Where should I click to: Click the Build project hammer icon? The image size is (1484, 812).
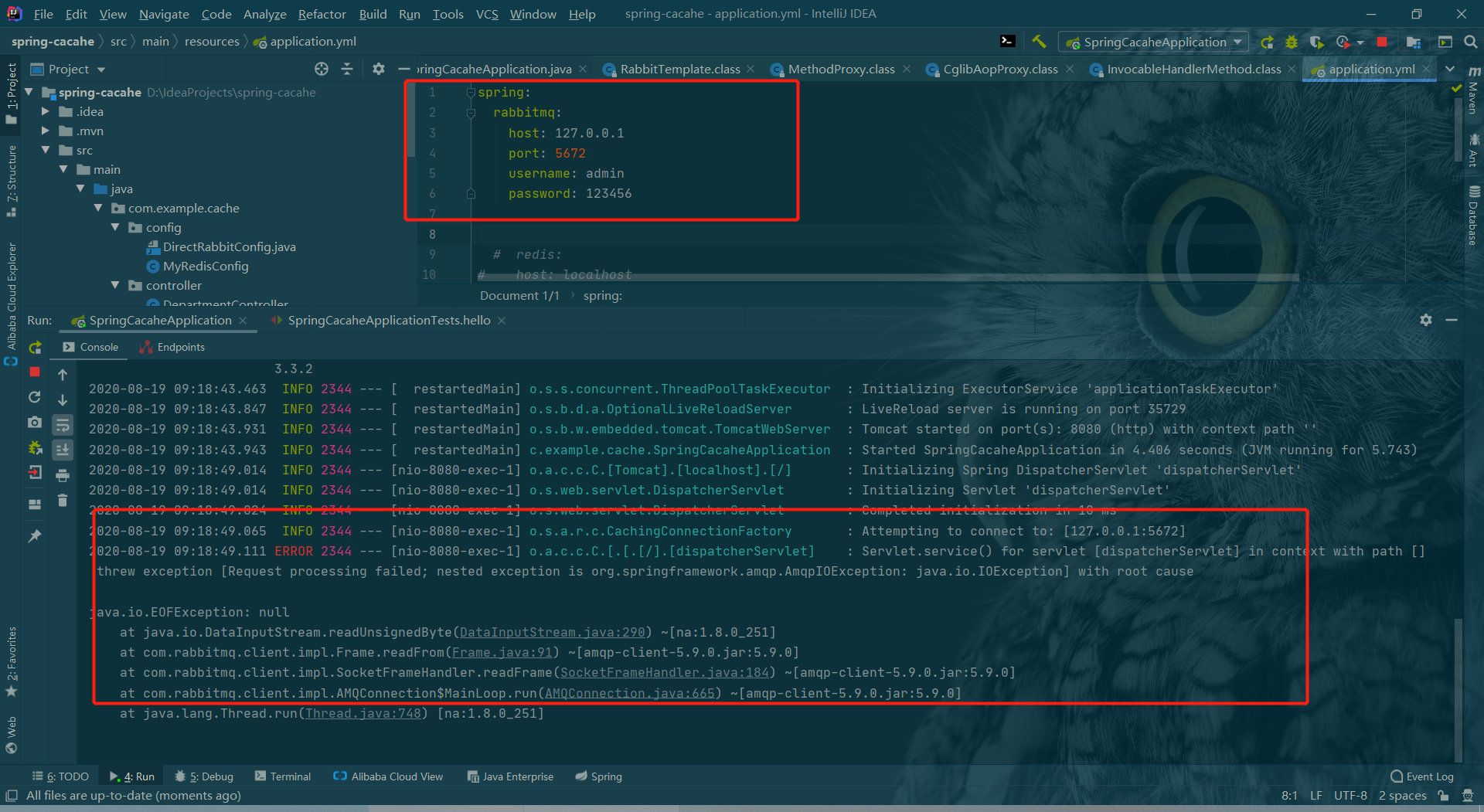[x=1039, y=42]
